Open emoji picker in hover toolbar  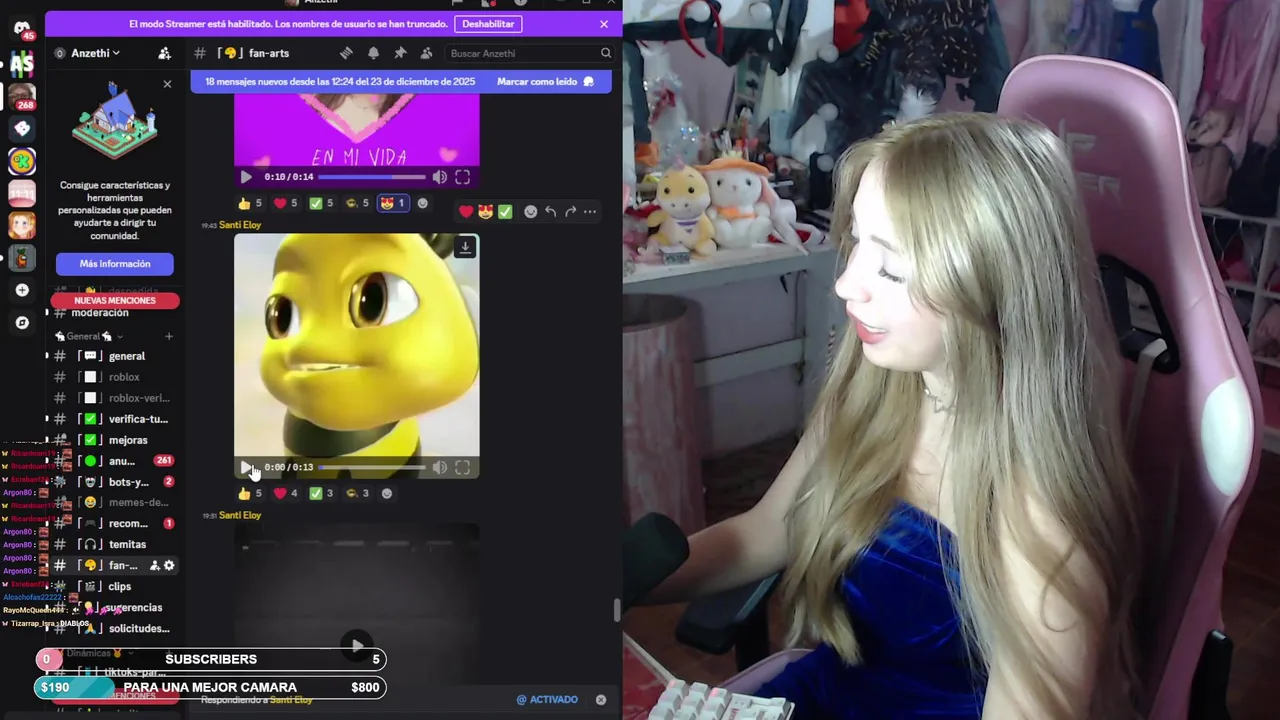click(x=530, y=211)
